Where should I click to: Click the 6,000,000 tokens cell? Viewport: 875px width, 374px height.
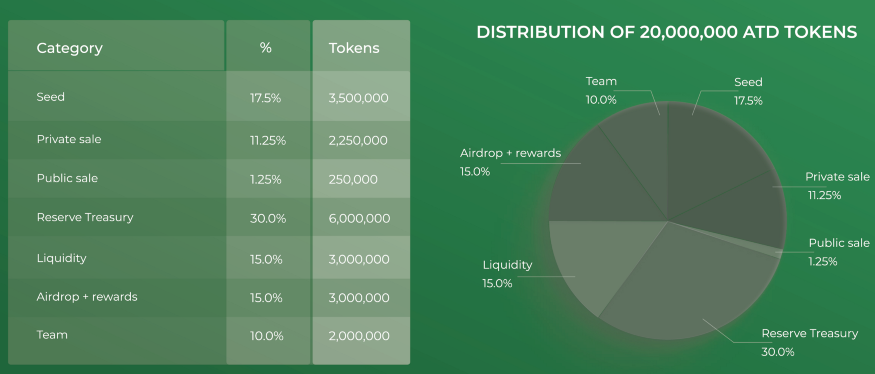coord(359,219)
